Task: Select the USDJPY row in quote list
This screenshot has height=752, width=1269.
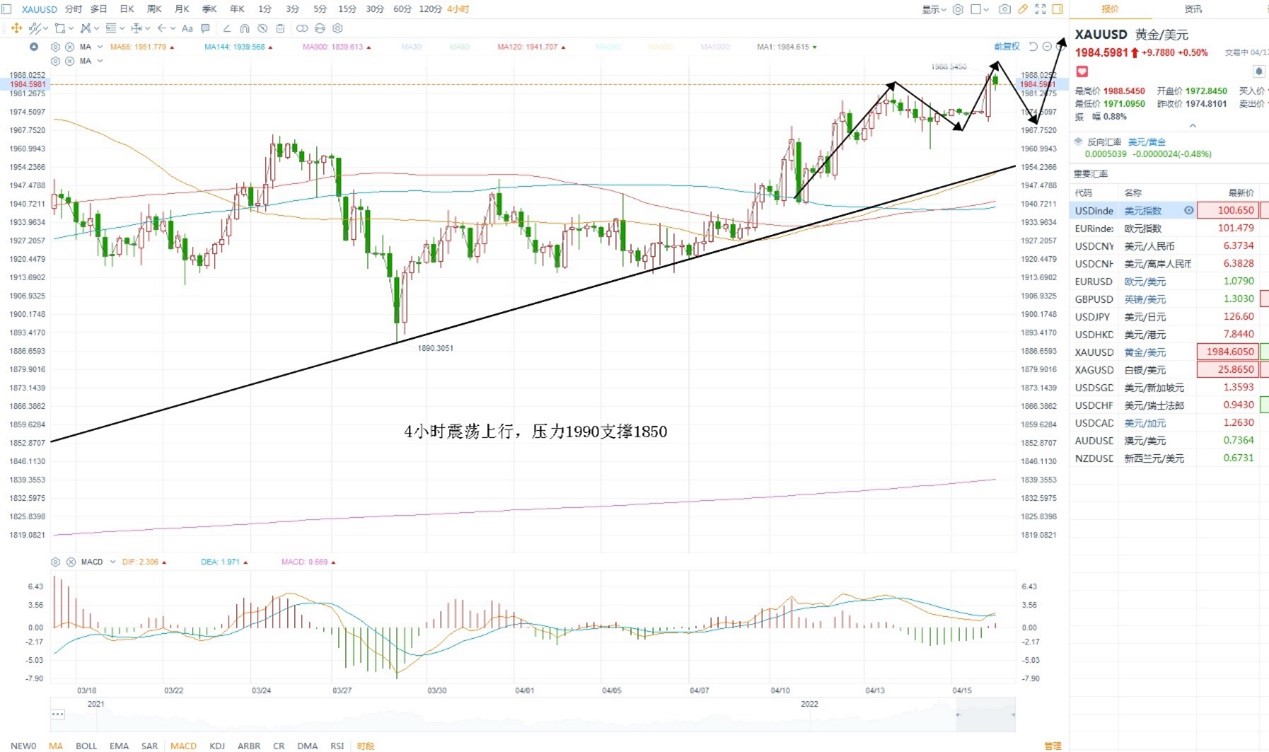Action: [1167, 317]
